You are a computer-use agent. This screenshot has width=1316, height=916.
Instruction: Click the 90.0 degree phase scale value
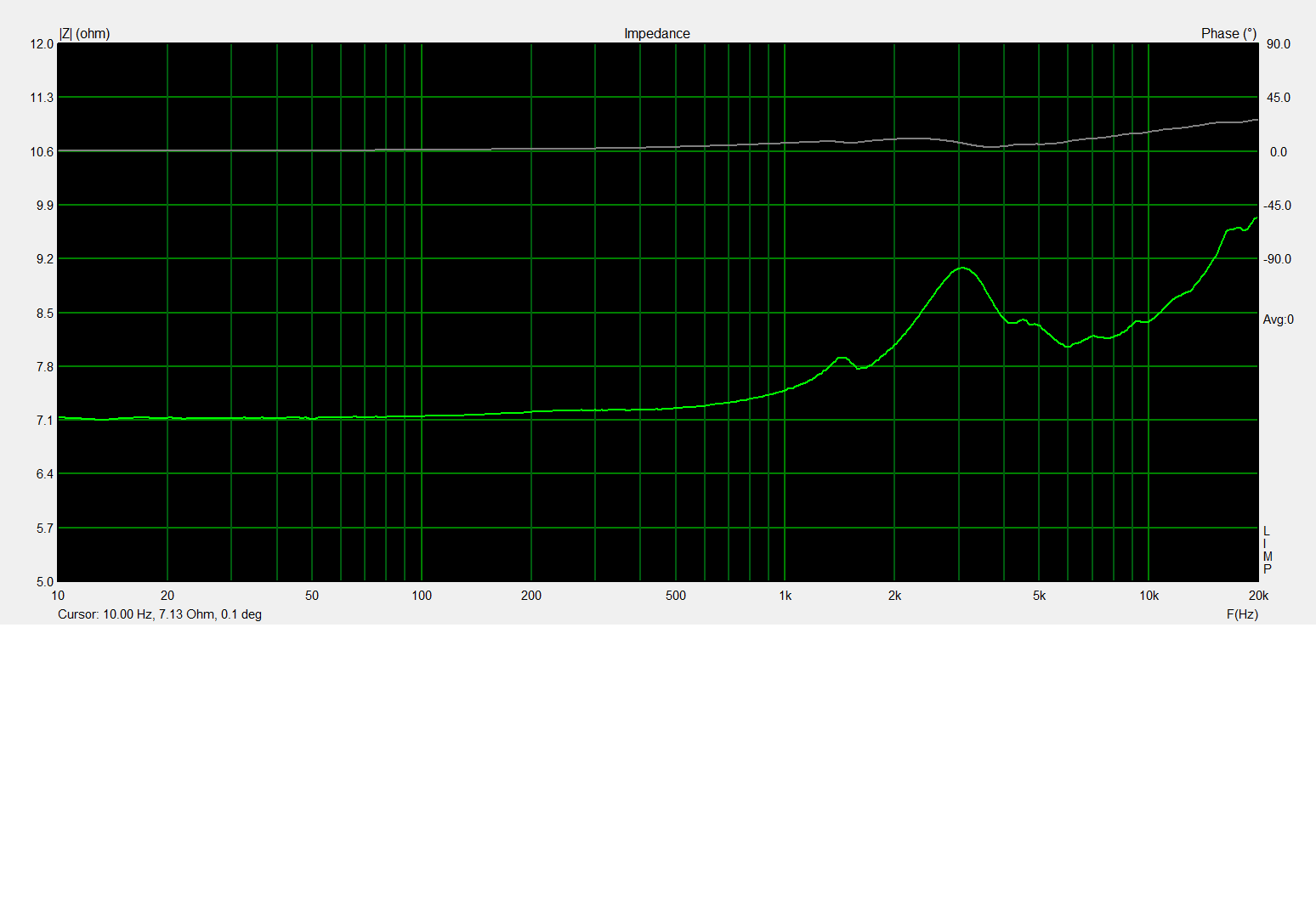(1278, 44)
